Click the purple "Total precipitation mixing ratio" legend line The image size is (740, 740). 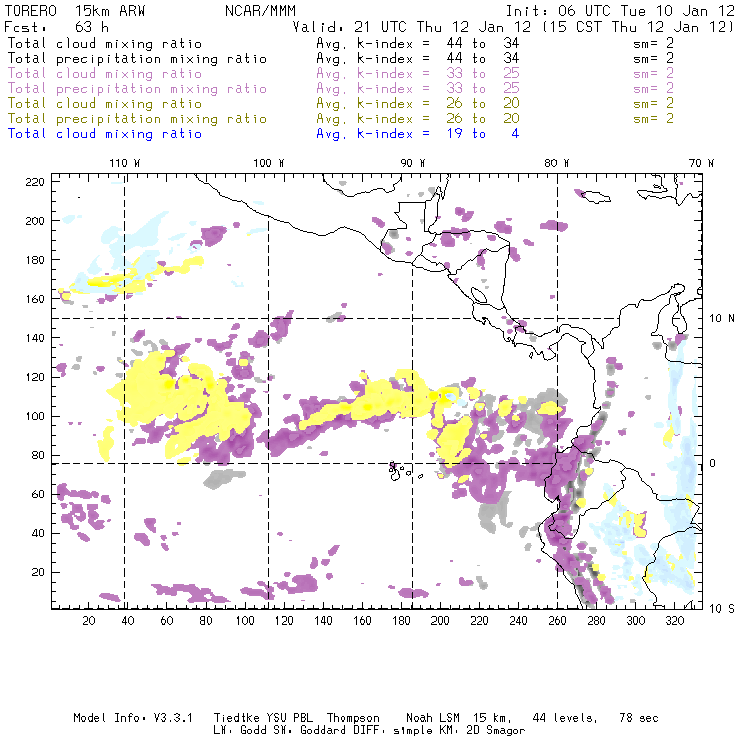137,89
